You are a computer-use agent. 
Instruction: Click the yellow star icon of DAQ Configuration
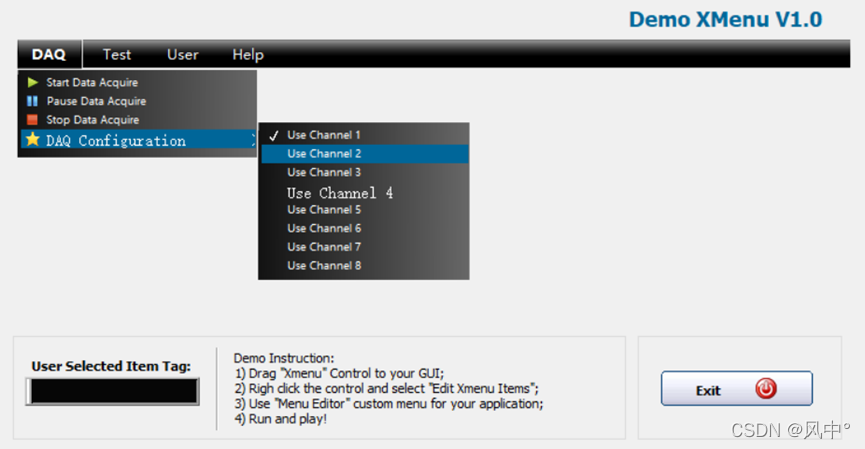click(x=33, y=140)
